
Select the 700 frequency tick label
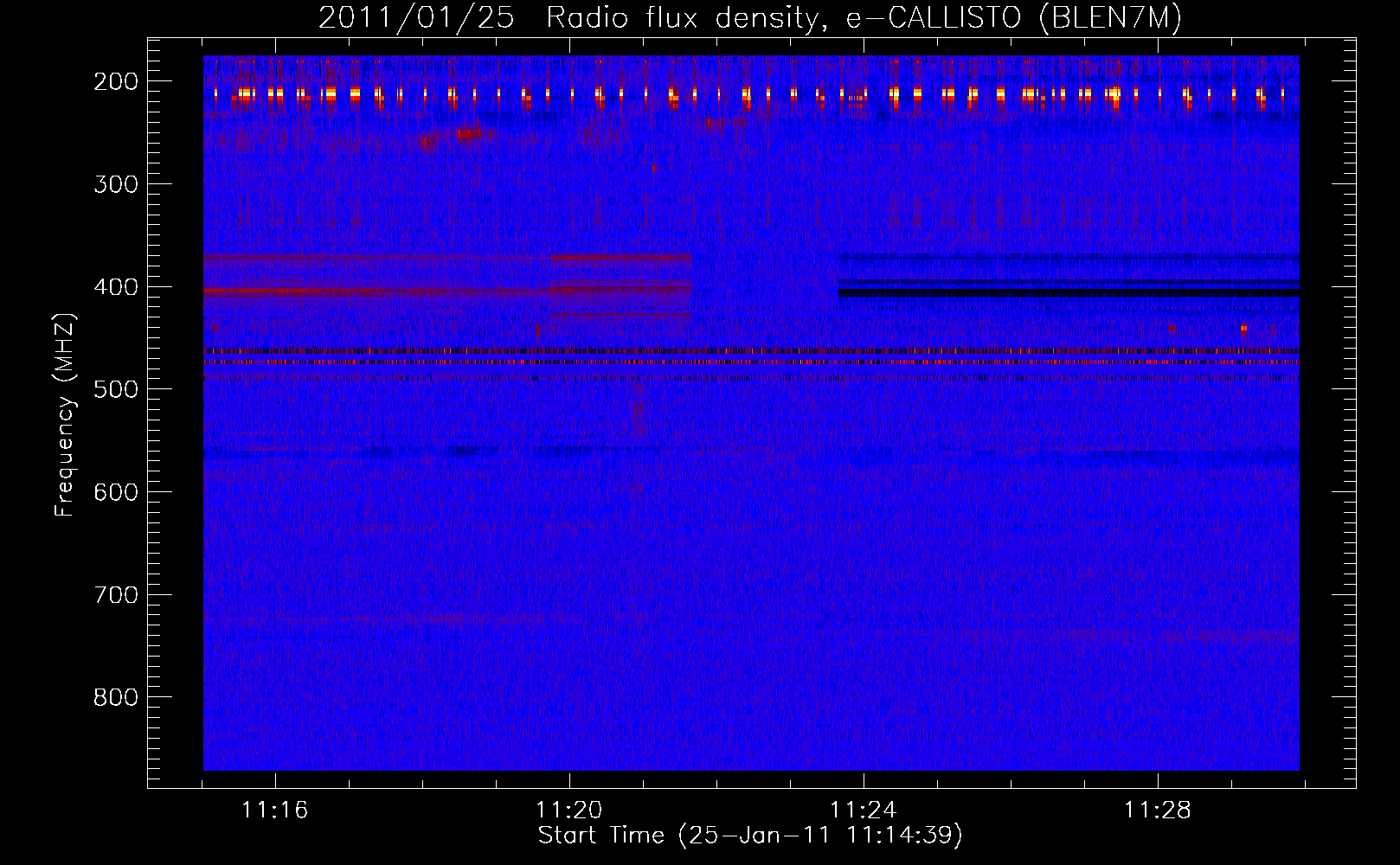[x=116, y=595]
